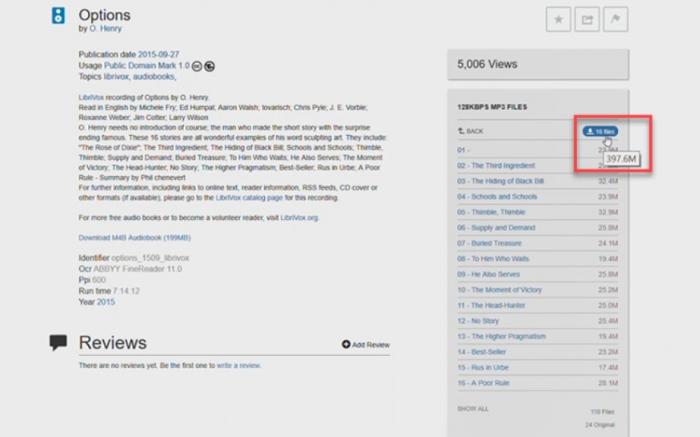Viewport: 700px width, 437px height.
Task: Open the audiobooks topic link
Action: point(154,77)
